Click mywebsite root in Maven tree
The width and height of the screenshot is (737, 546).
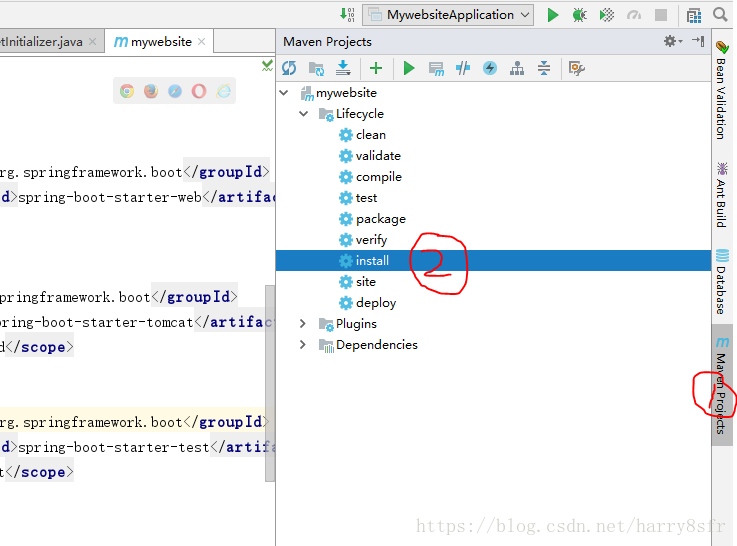click(x=346, y=93)
